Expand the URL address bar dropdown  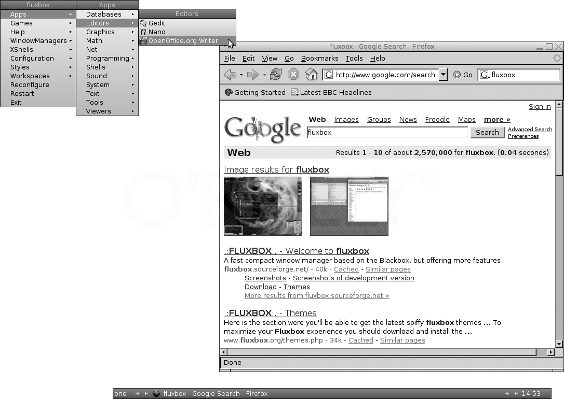point(444,74)
